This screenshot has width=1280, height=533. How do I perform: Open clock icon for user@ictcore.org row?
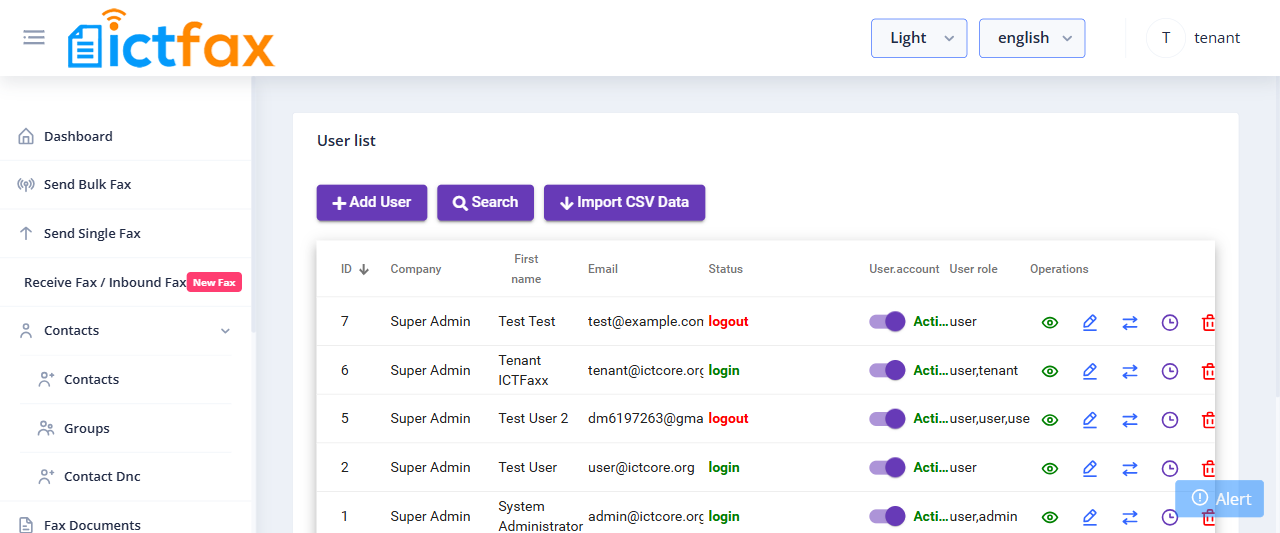tap(1170, 468)
